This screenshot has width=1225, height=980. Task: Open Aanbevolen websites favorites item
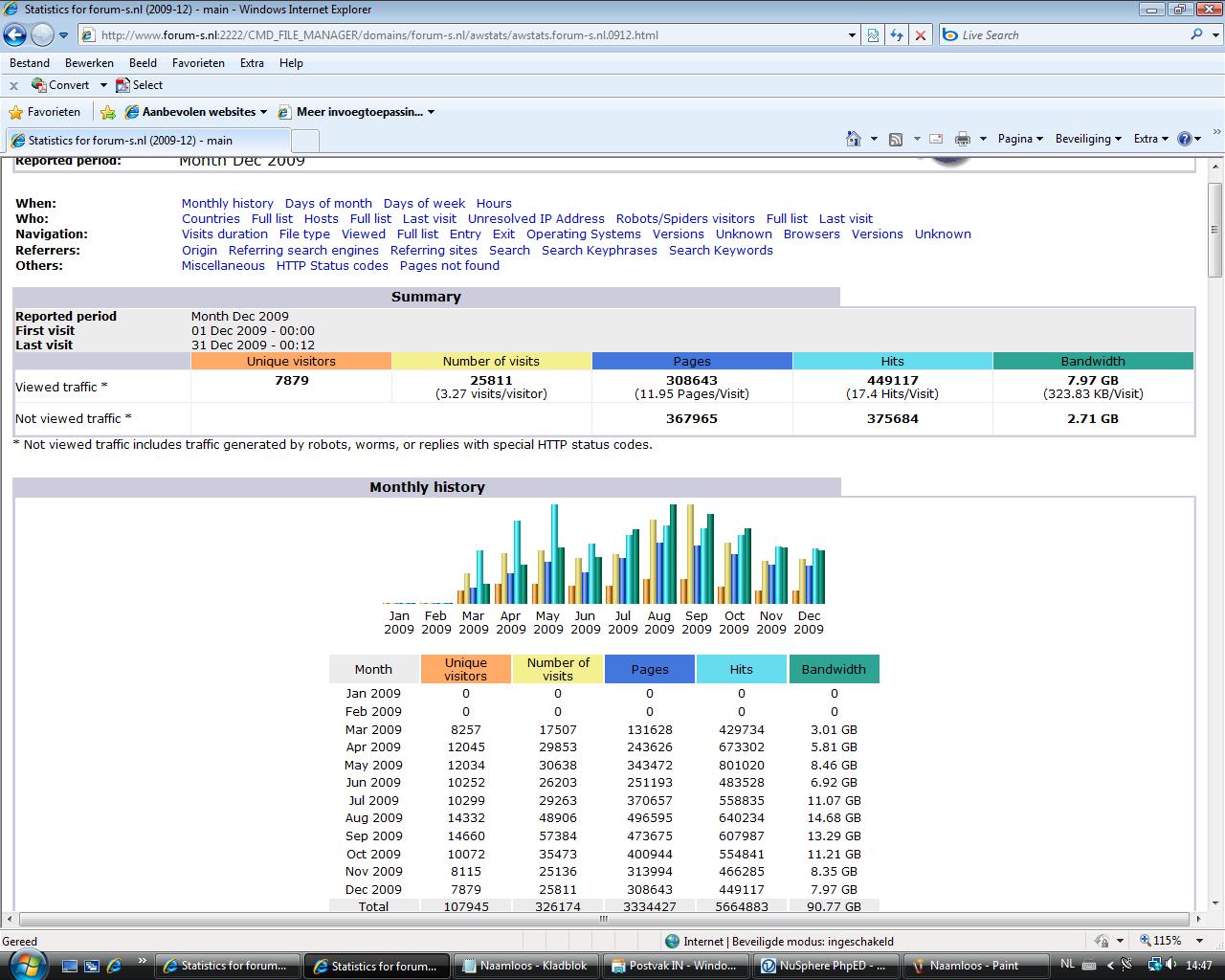click(x=196, y=112)
